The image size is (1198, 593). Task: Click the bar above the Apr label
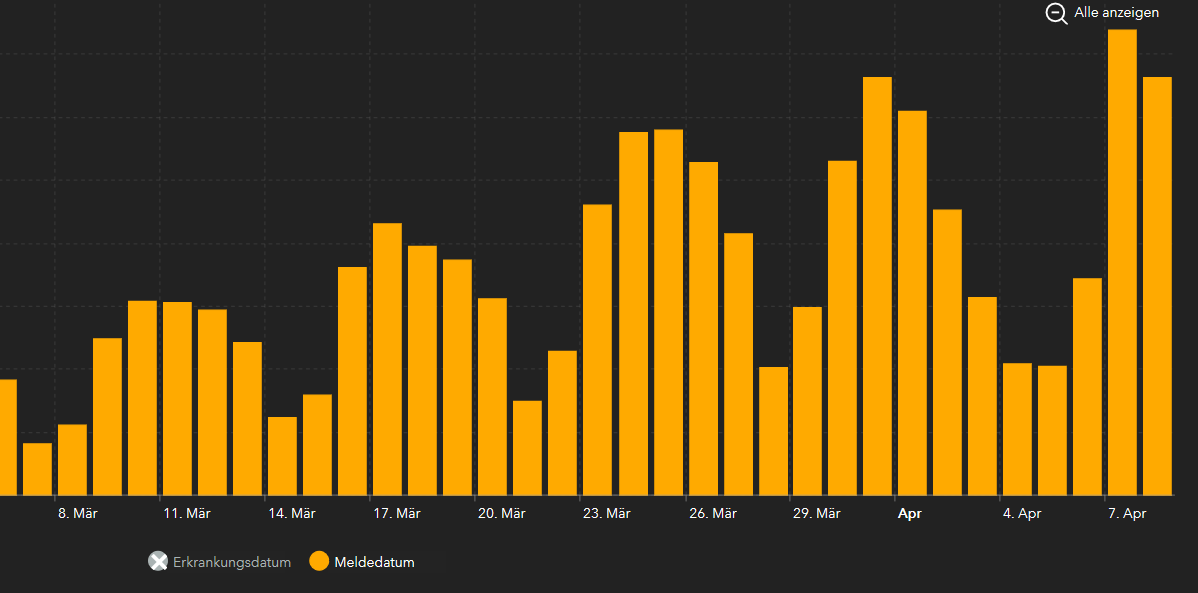click(x=912, y=303)
